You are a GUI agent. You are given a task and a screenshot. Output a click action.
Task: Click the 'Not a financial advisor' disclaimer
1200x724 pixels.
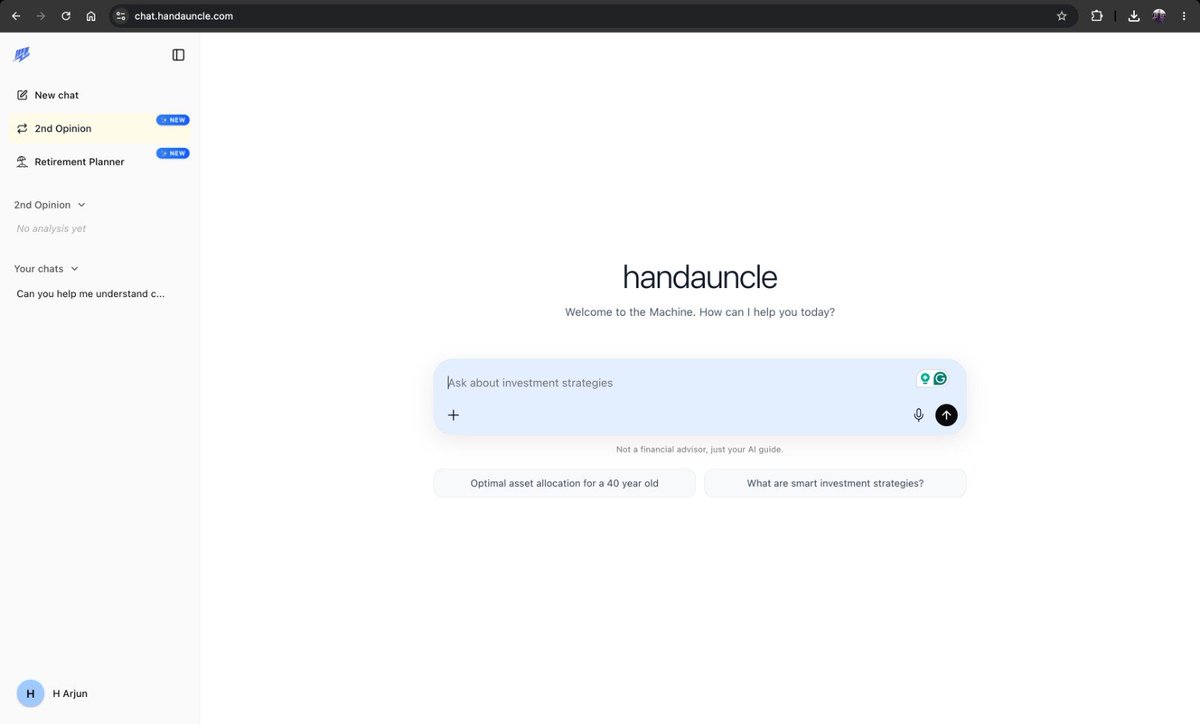700,450
